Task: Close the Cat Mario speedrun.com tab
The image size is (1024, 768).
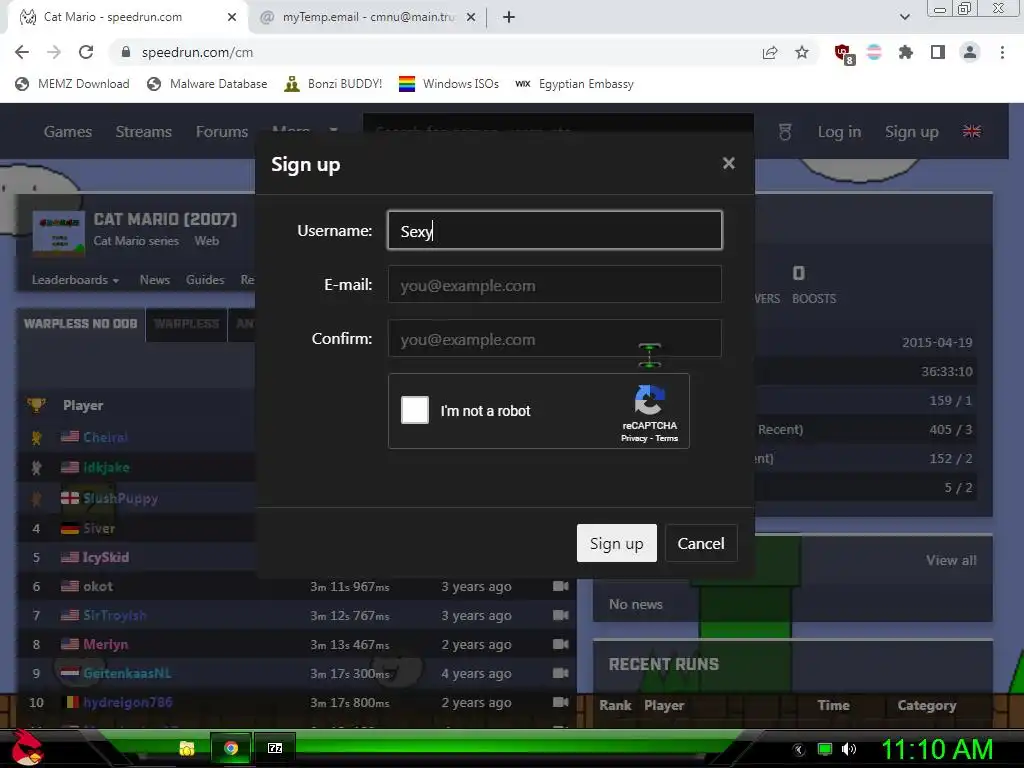Action: [x=232, y=17]
